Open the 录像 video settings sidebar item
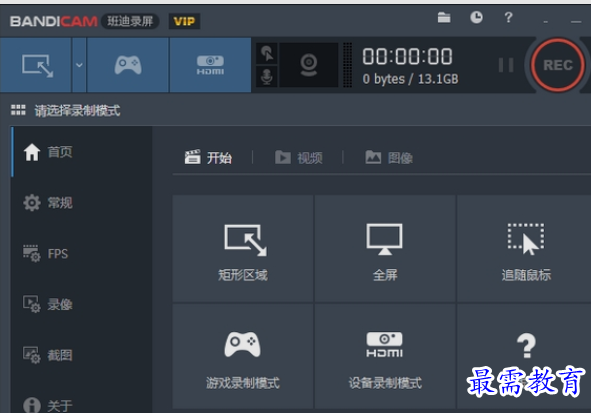Viewport: 591px width, 413px height. point(82,304)
